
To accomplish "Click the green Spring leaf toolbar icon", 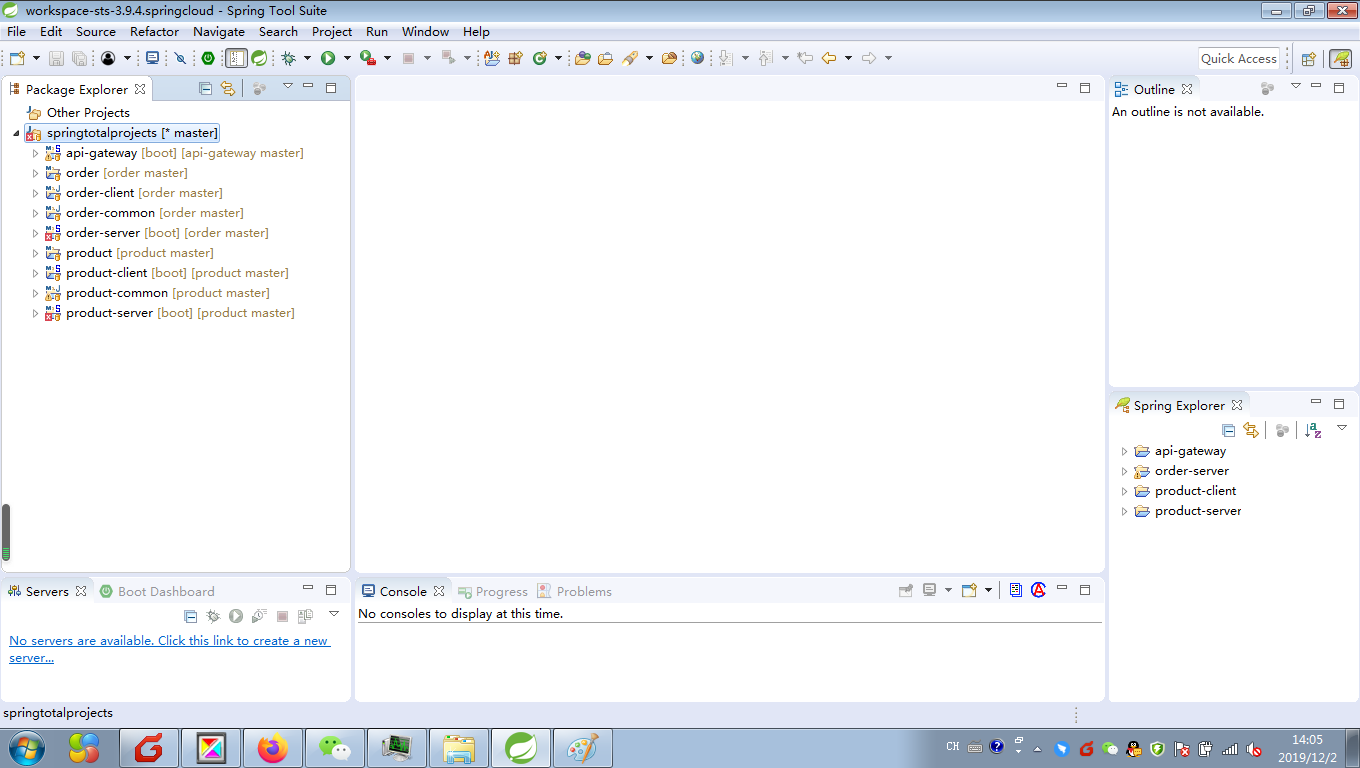I will [x=259, y=58].
